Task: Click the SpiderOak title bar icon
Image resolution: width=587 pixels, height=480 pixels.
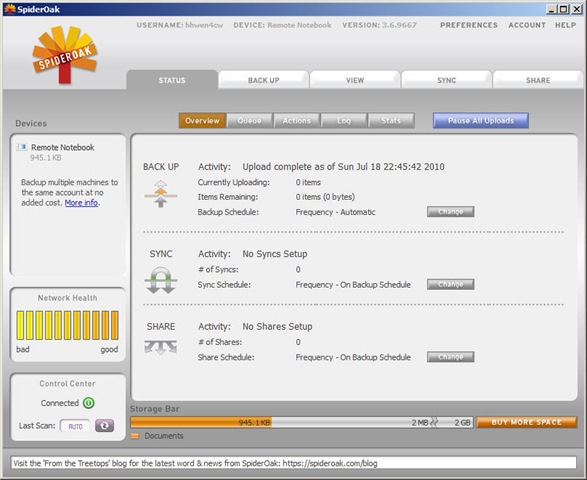Action: [x=10, y=9]
